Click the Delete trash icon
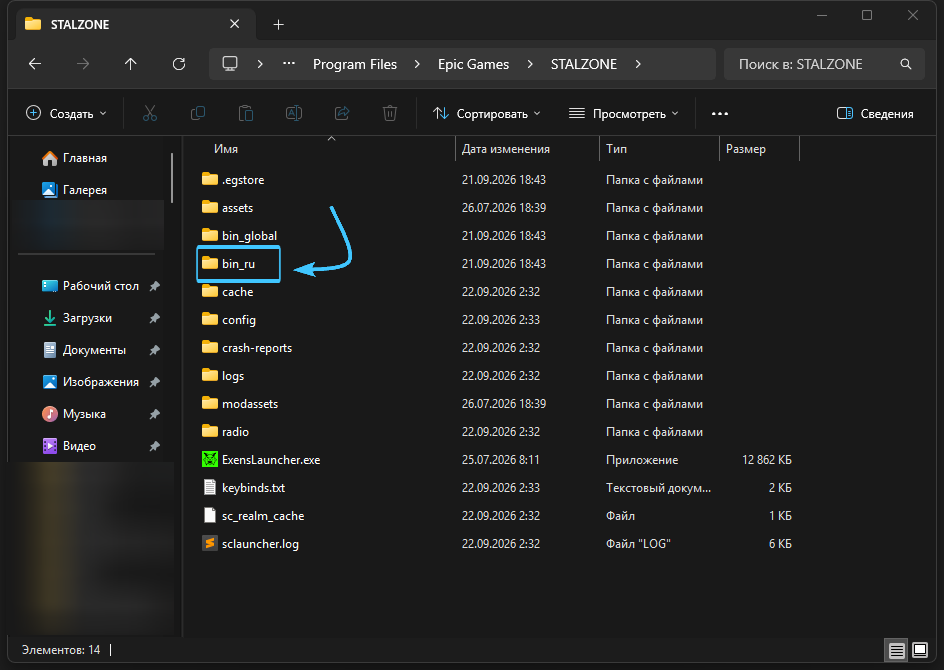Viewport: 944px width, 670px height. point(390,113)
